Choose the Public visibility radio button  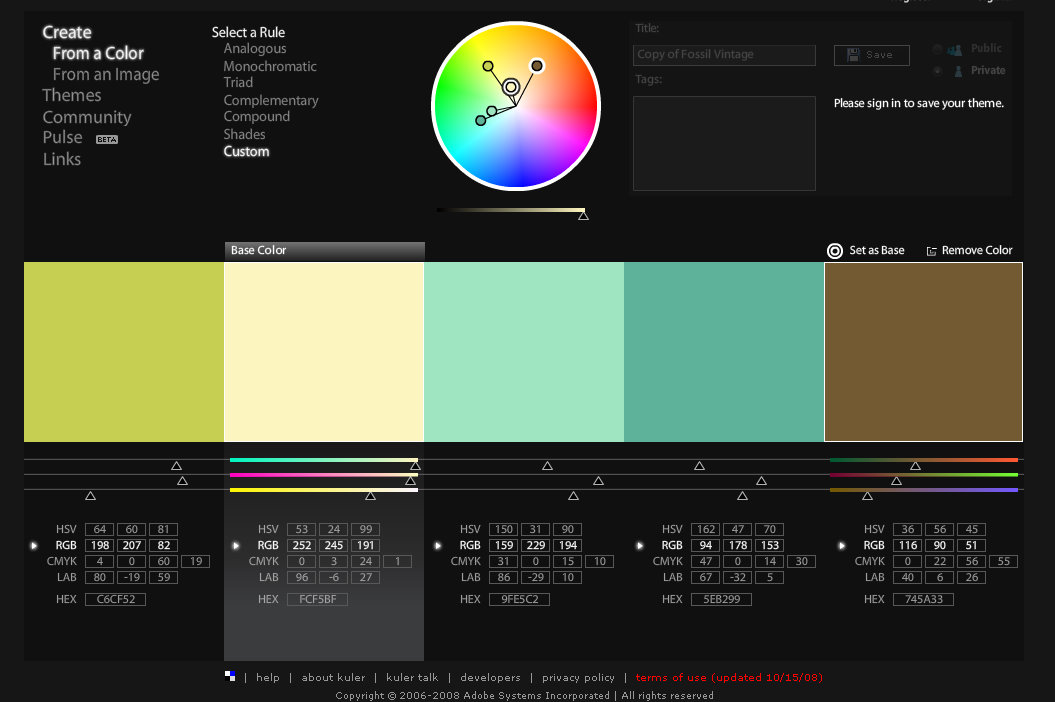(x=937, y=49)
